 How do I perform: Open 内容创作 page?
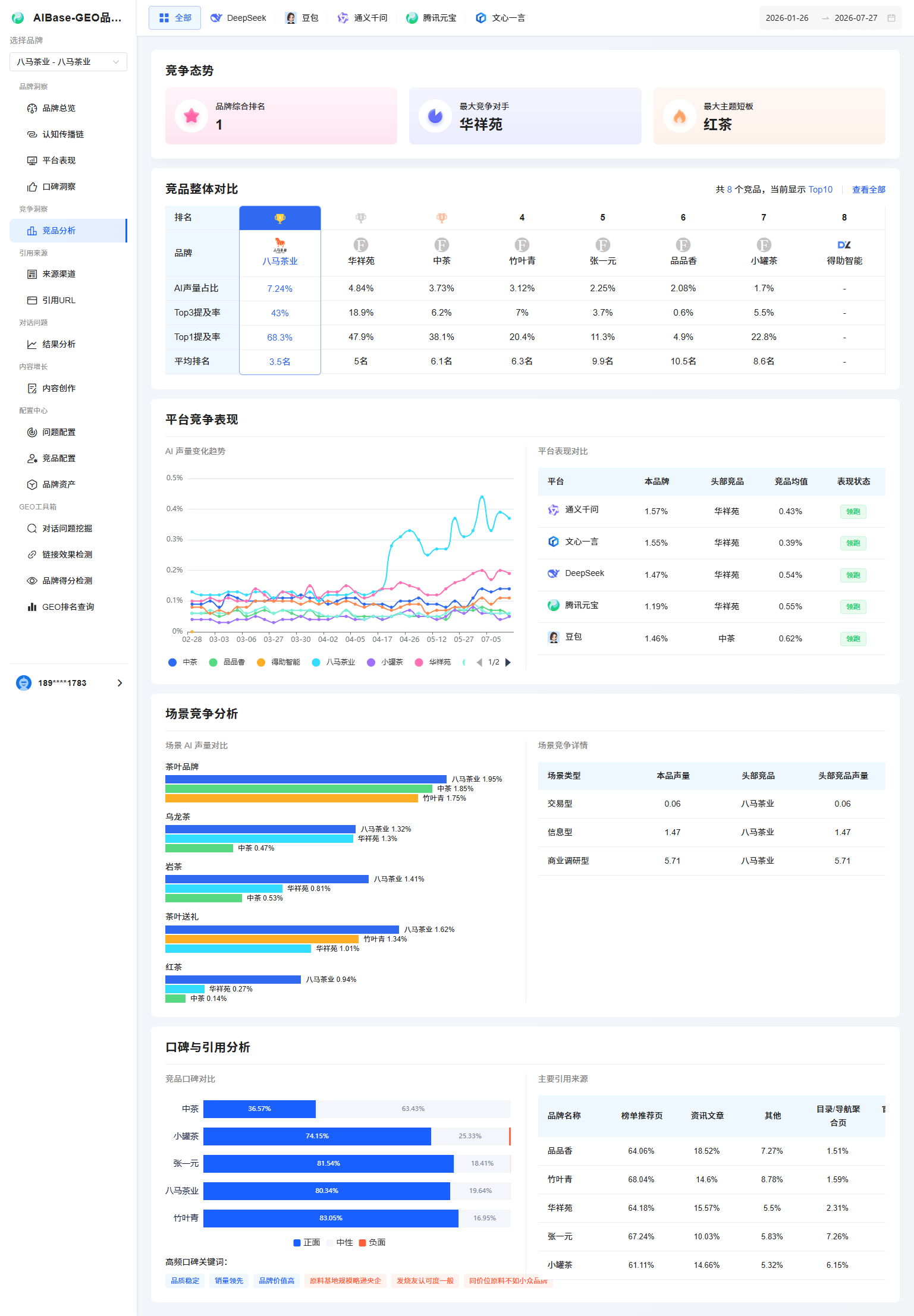[x=68, y=388]
